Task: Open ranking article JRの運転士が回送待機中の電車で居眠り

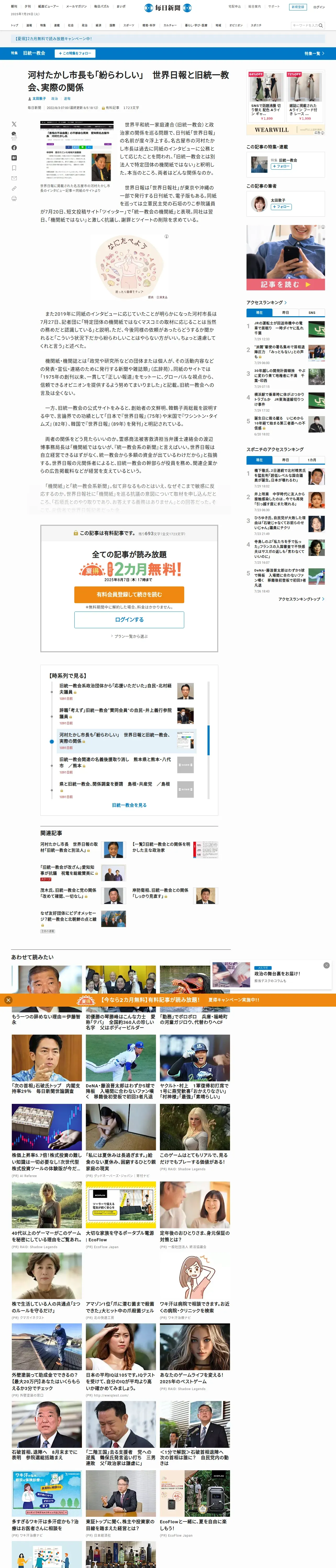Action: point(279,328)
